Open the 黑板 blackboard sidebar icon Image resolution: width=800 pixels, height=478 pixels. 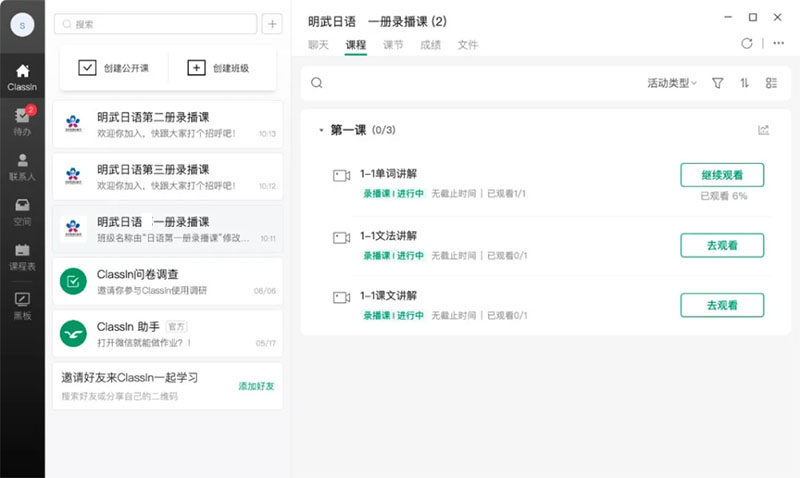pos(22,304)
